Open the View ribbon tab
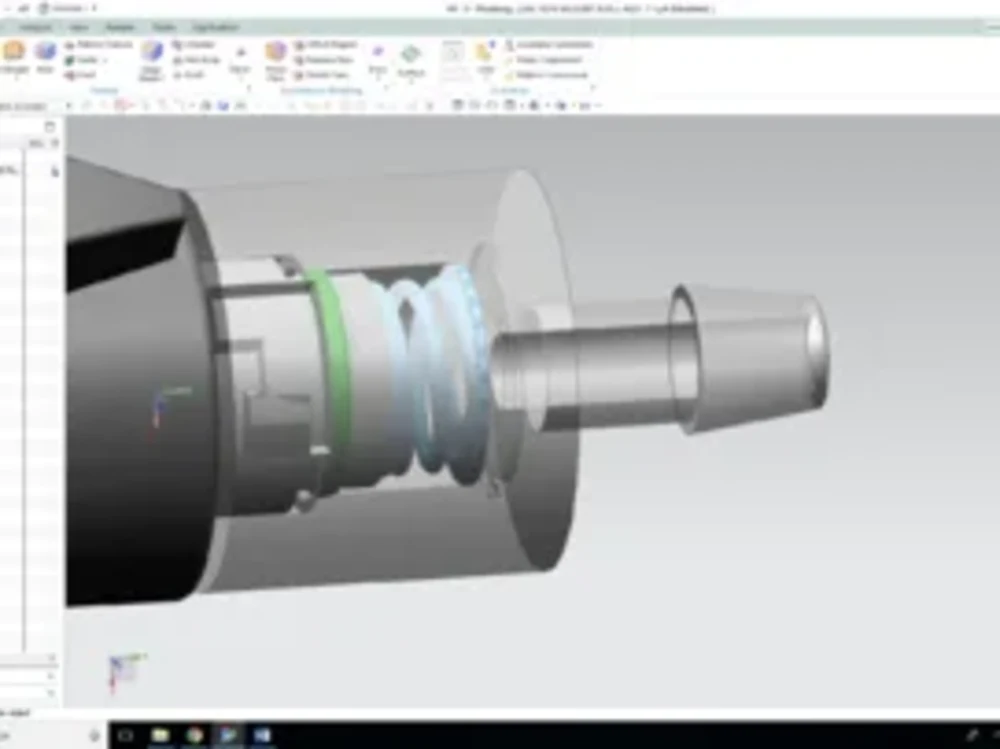Viewport: 1000px width, 749px height. (79, 27)
